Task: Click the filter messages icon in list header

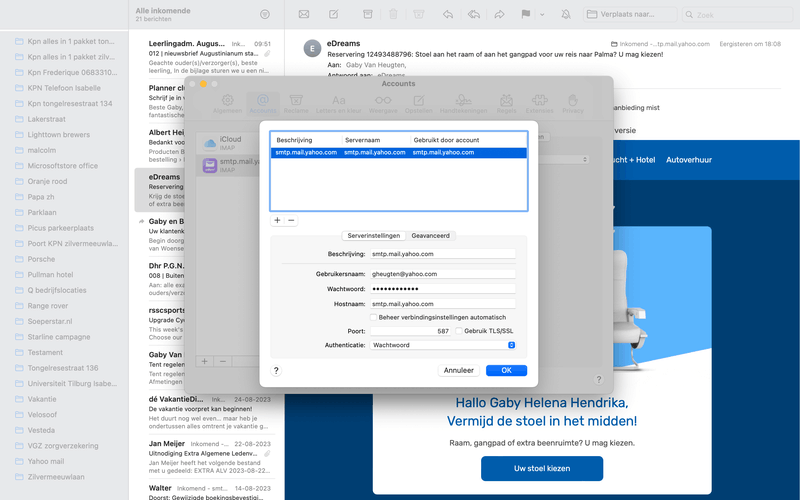Action: coord(264,14)
